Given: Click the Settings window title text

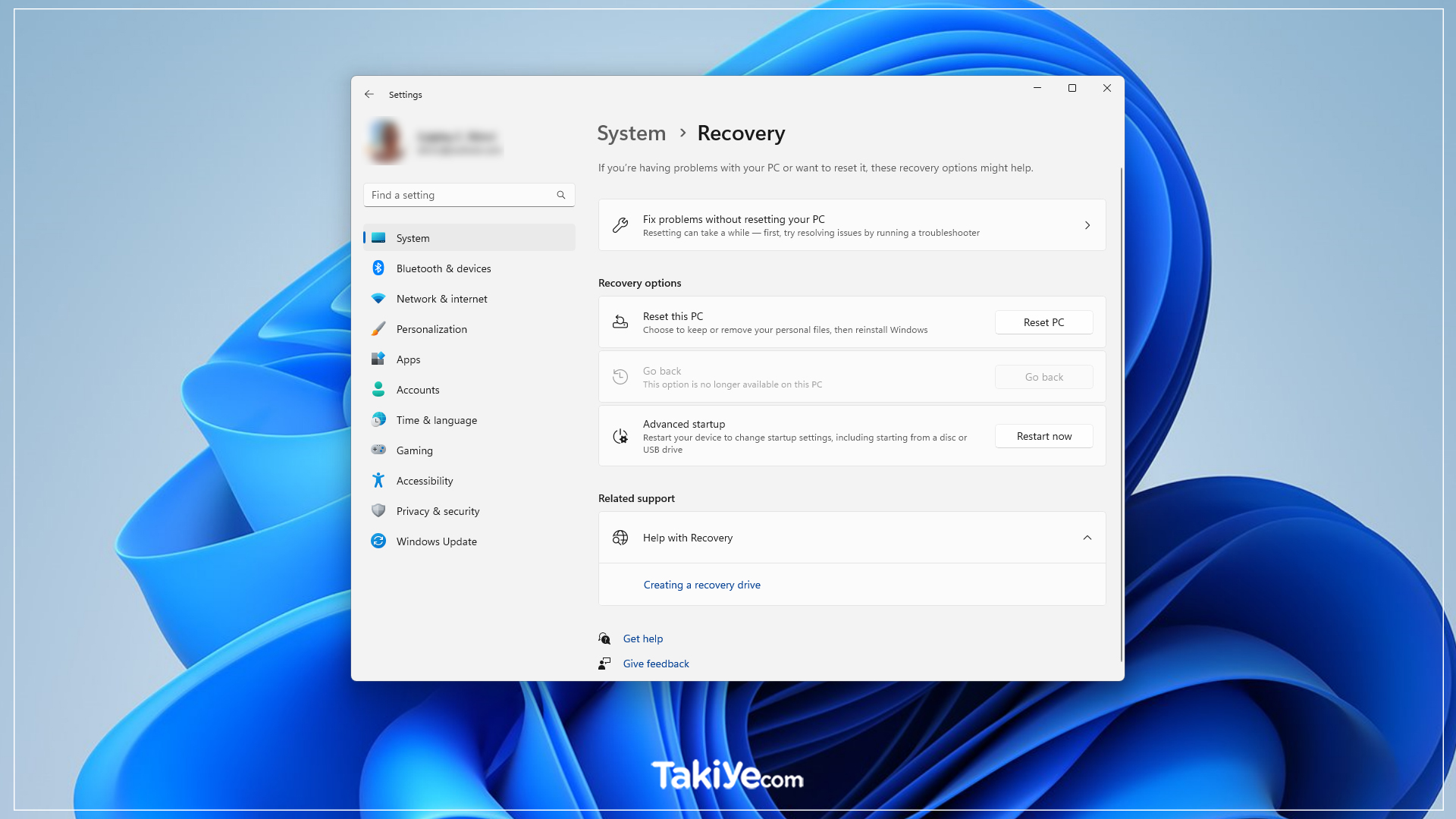Looking at the screenshot, I should click(406, 95).
